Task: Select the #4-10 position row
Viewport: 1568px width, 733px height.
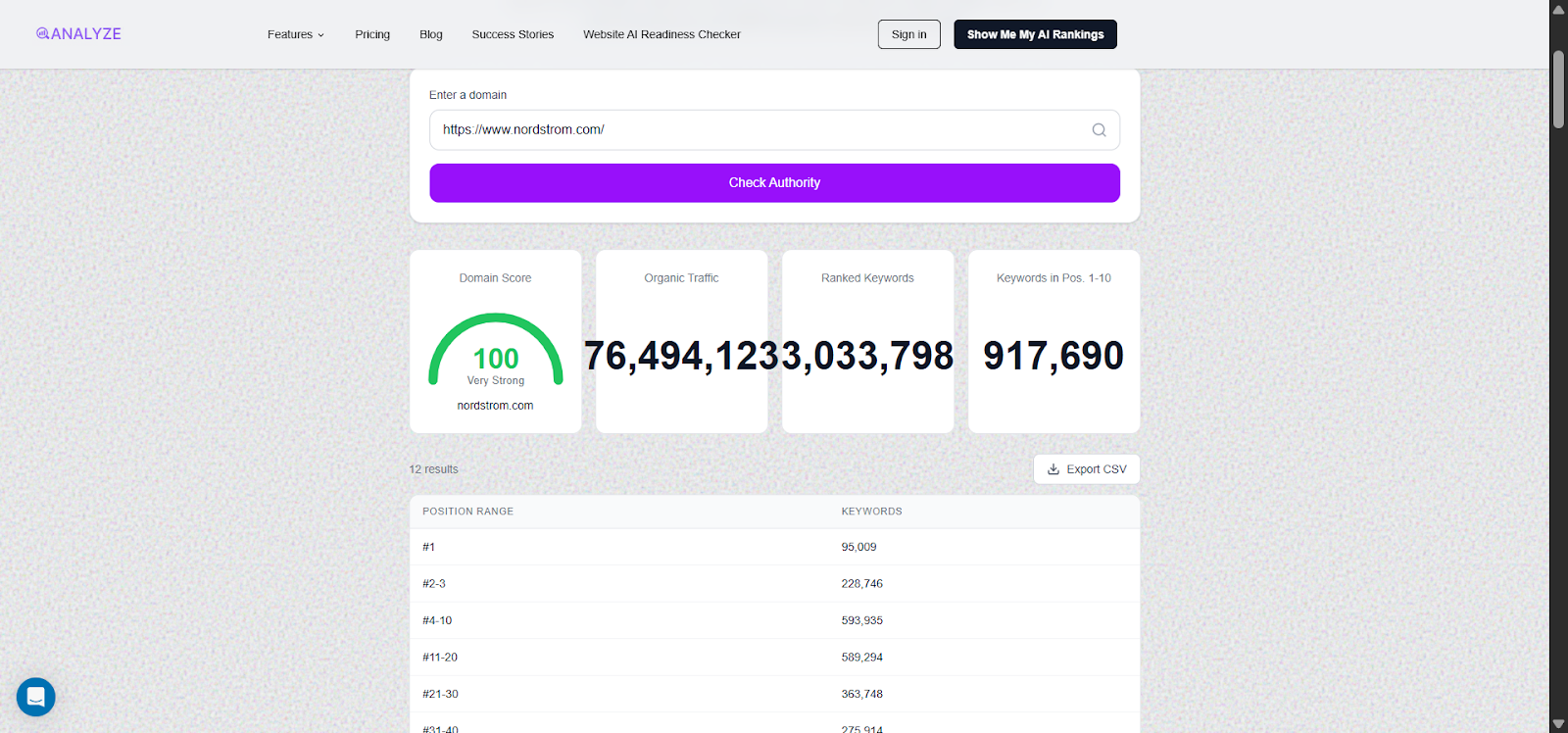Action: coord(774,620)
